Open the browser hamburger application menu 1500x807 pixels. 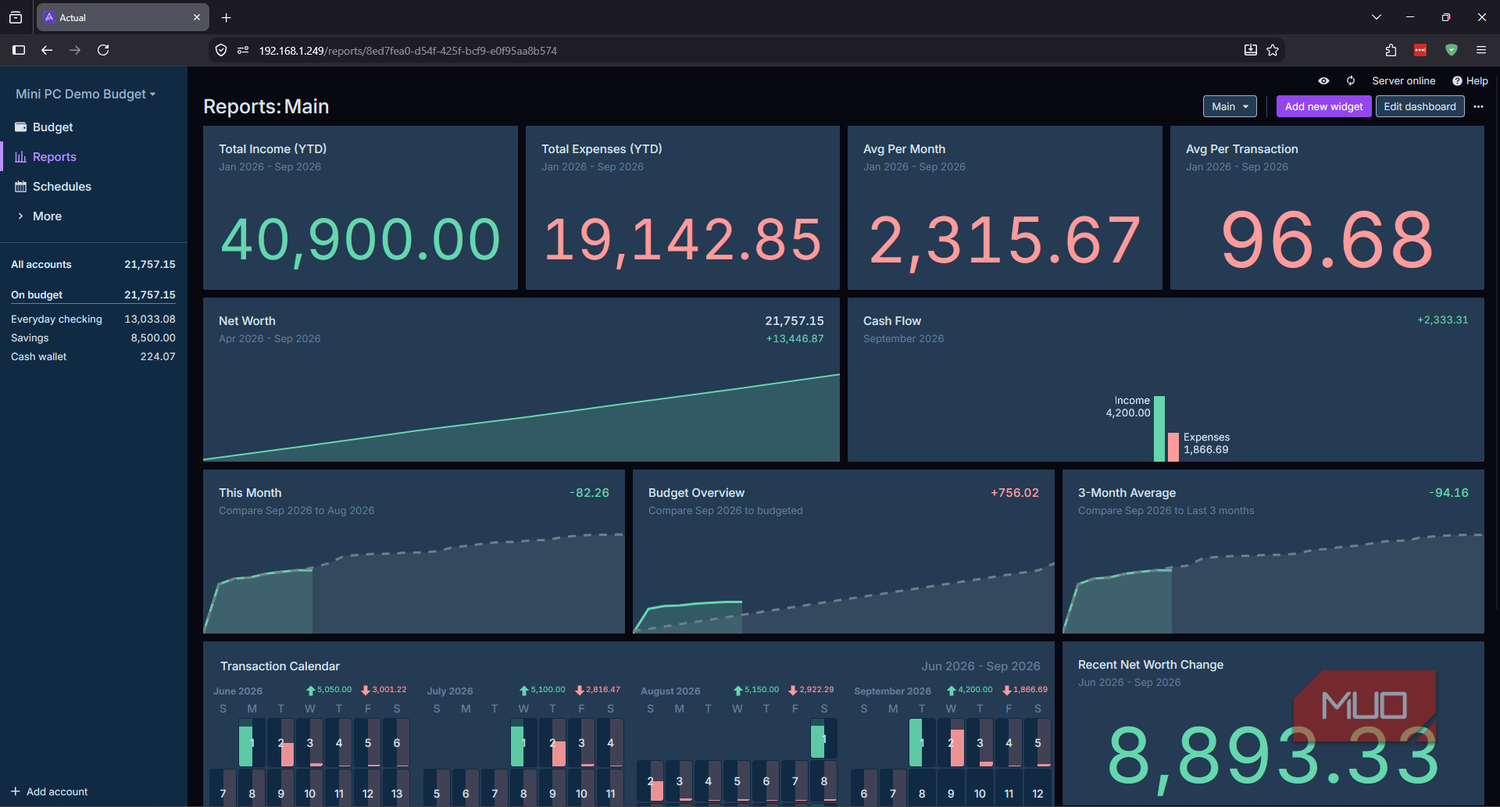coord(1481,50)
